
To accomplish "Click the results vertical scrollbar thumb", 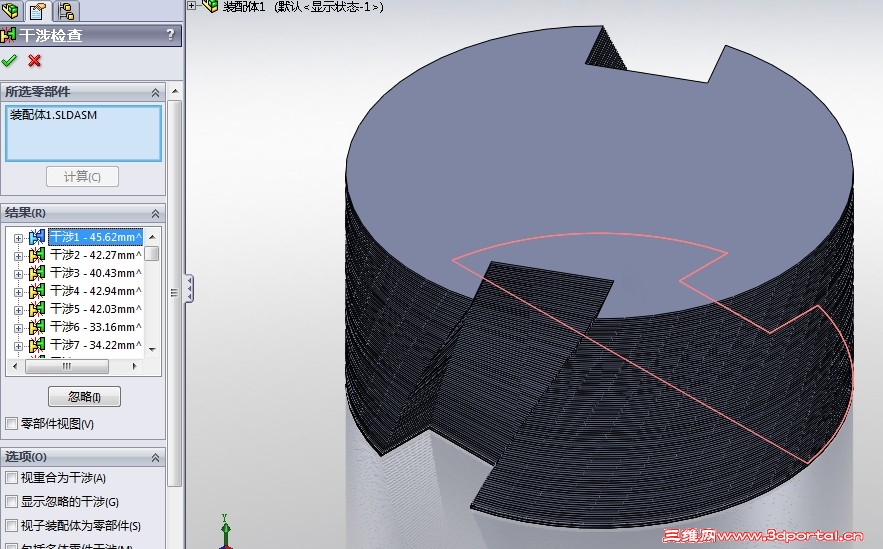I will (x=152, y=253).
